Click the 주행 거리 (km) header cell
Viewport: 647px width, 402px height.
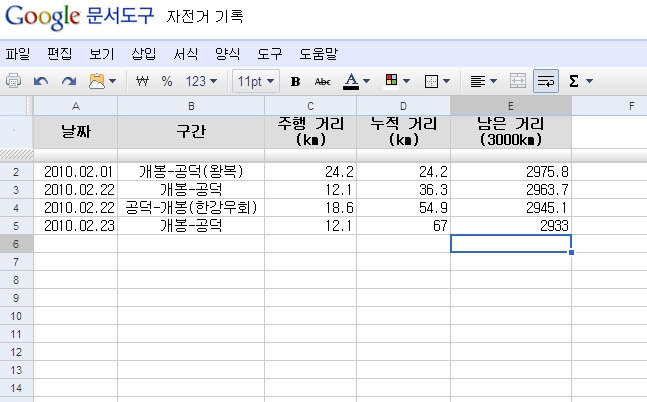(x=311, y=132)
